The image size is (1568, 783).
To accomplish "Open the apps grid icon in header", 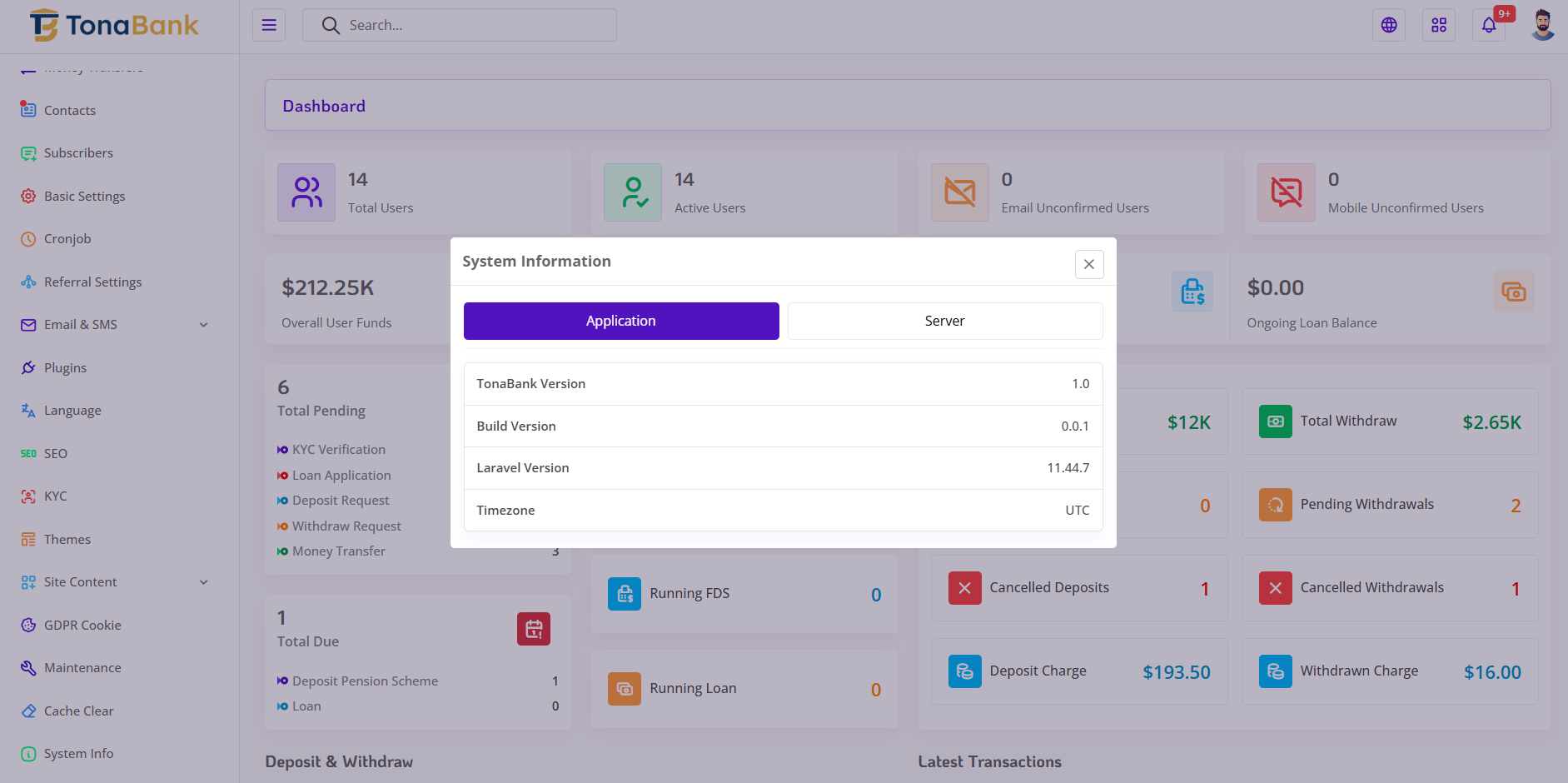I will tap(1438, 25).
